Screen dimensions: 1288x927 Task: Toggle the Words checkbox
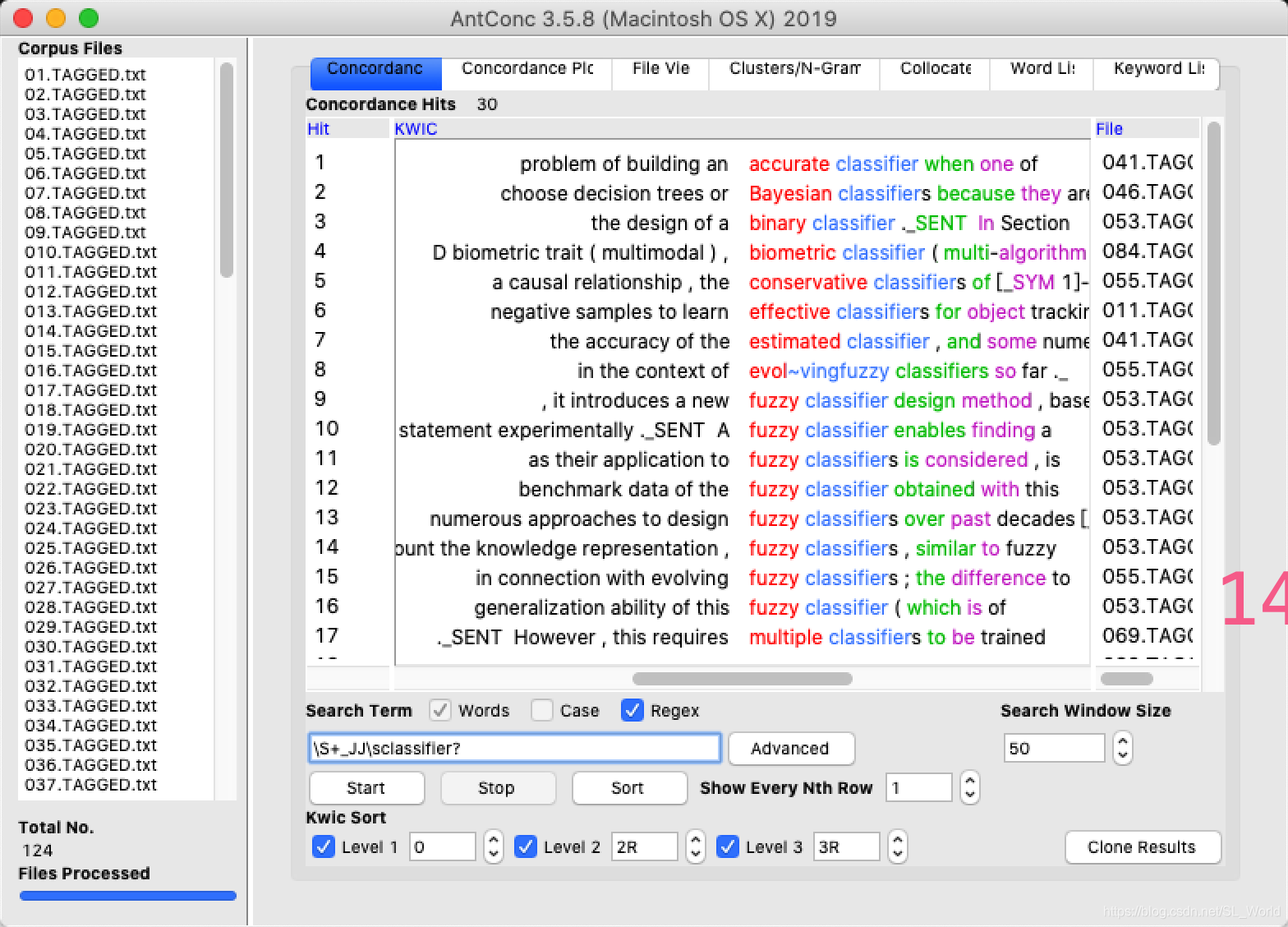click(440, 710)
